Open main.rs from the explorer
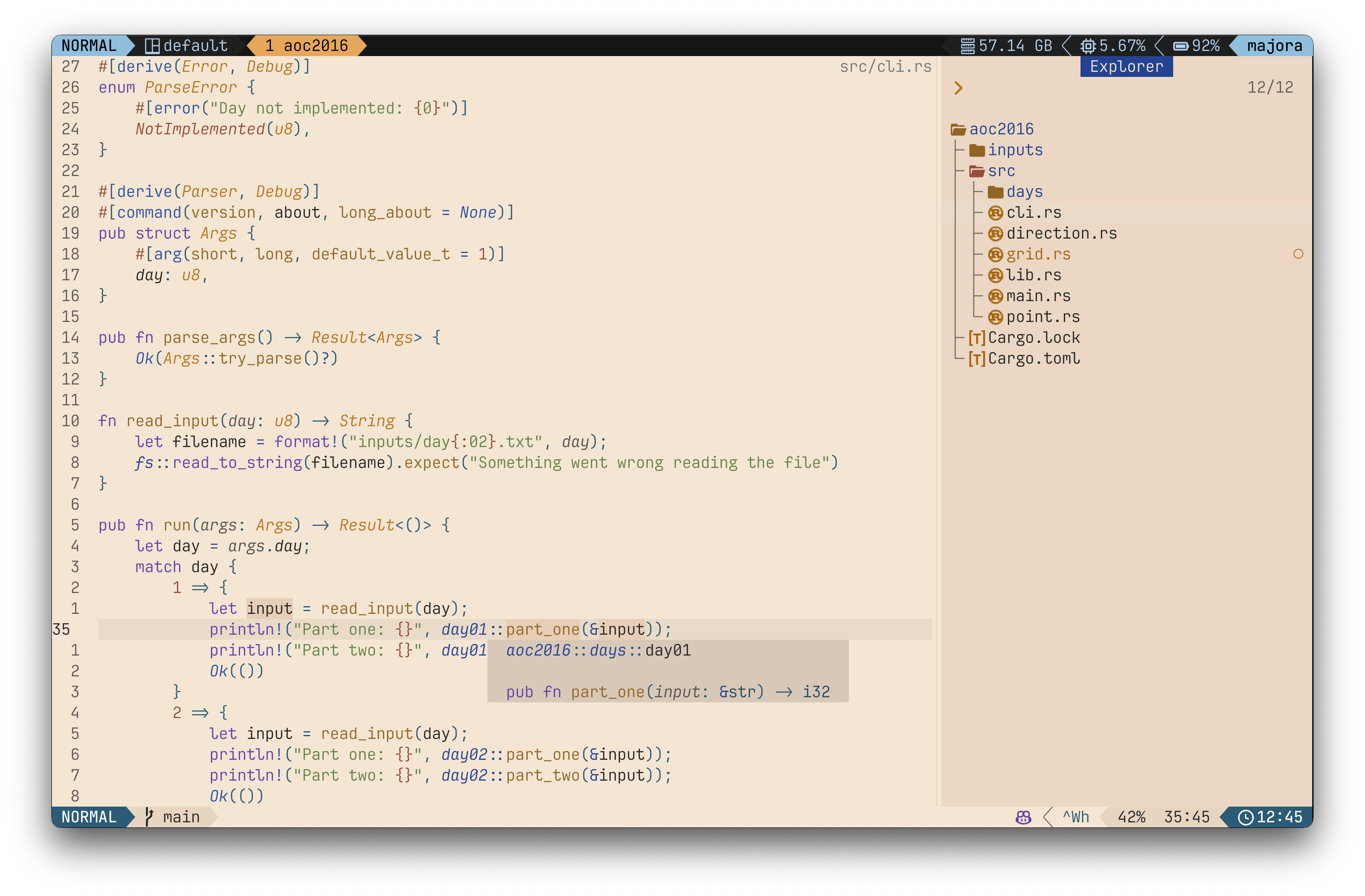1365x896 pixels. 1037,296
